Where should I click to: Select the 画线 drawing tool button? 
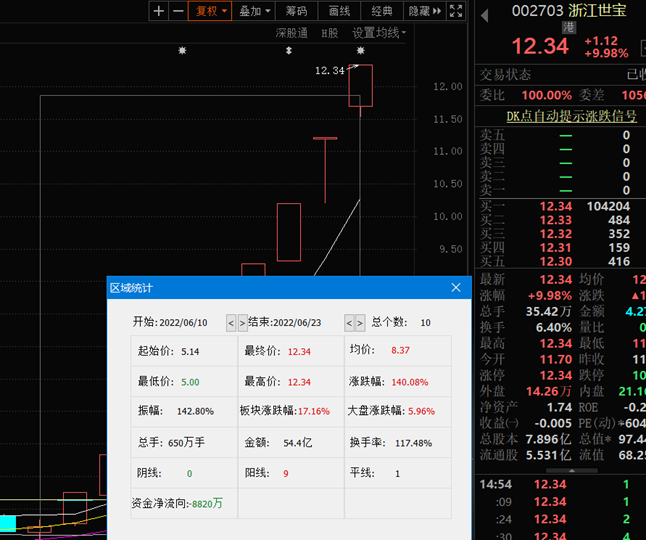point(340,11)
